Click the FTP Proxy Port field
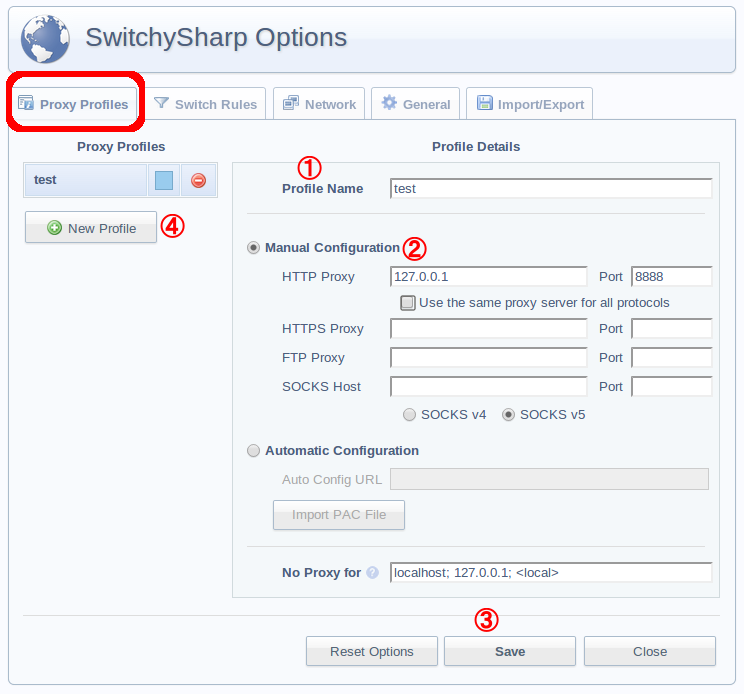This screenshot has height=694, width=744. click(x=671, y=357)
